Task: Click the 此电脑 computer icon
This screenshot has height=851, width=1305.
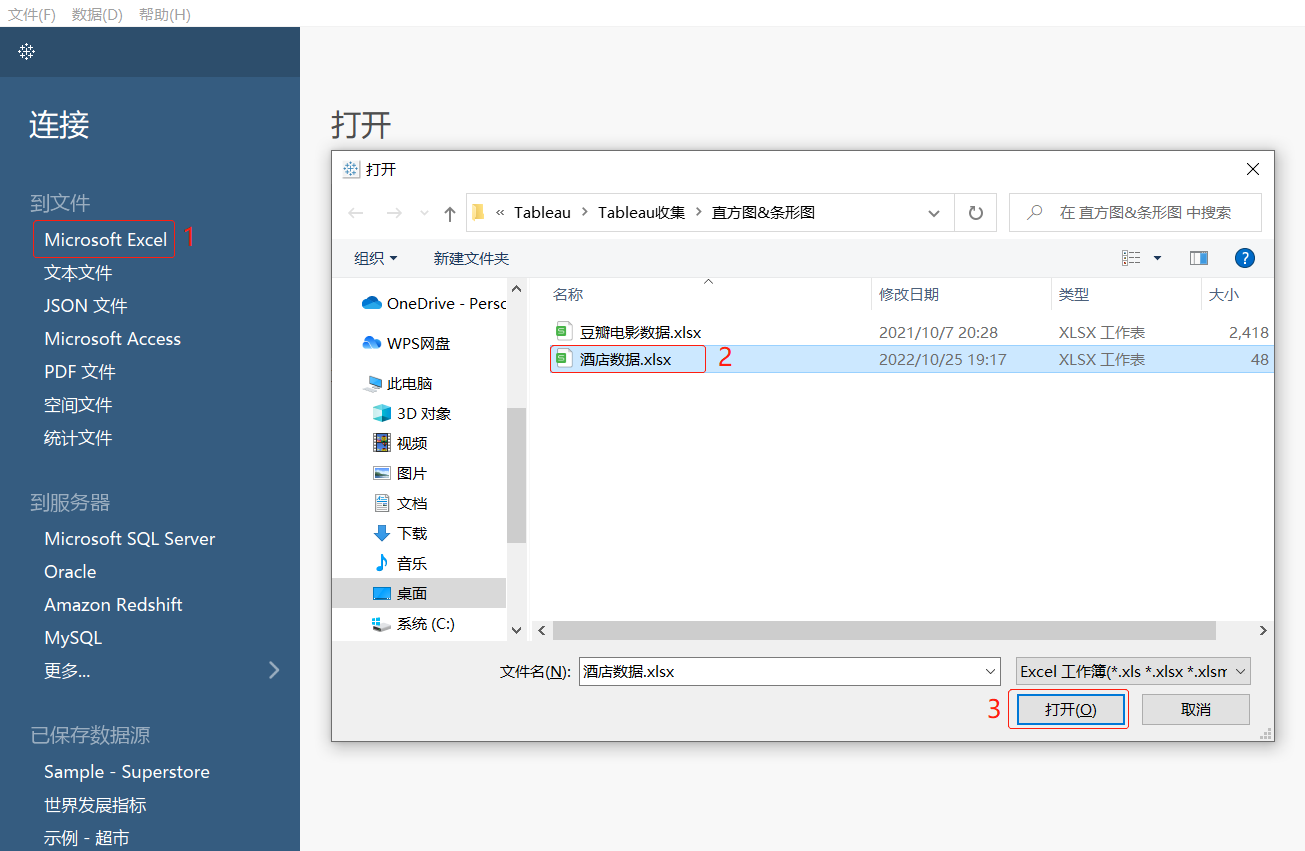Action: pos(373,383)
